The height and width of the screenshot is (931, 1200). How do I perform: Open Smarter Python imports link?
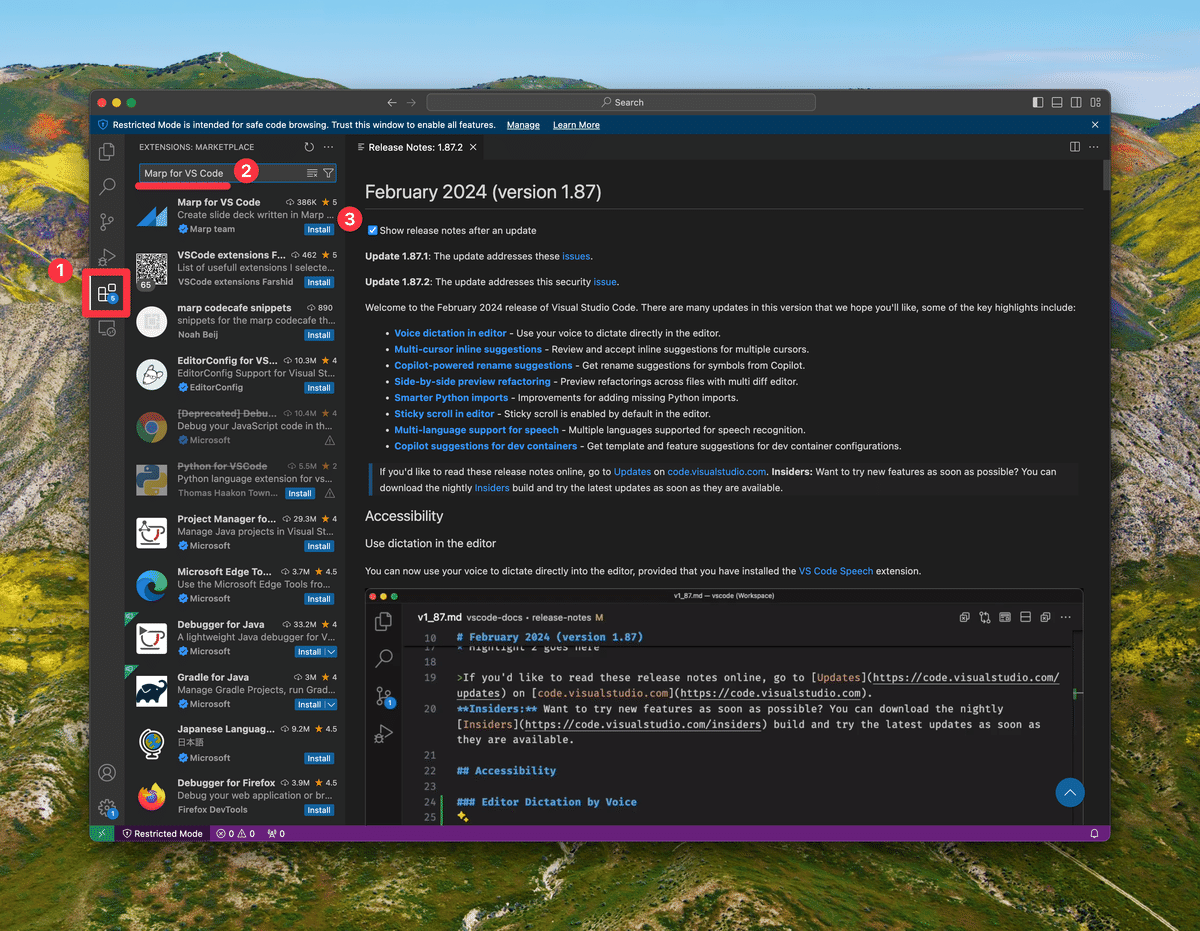point(451,398)
